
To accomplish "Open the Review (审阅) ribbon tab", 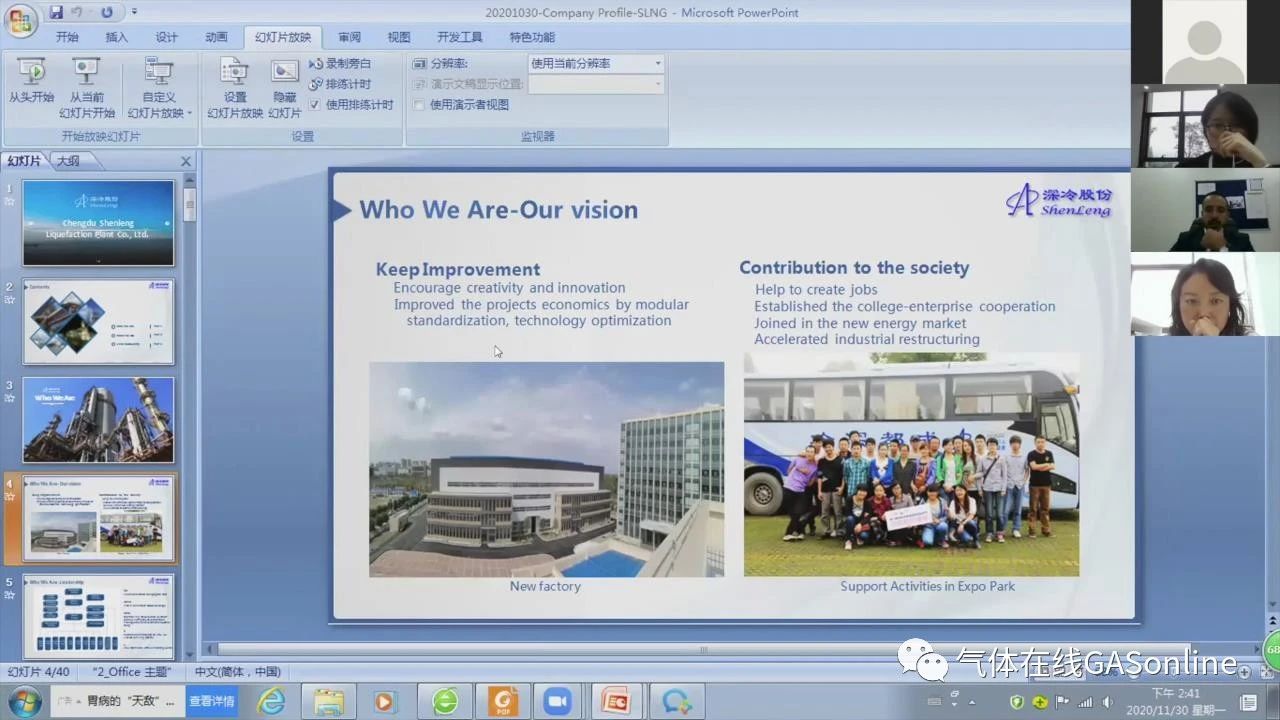I will pos(349,37).
